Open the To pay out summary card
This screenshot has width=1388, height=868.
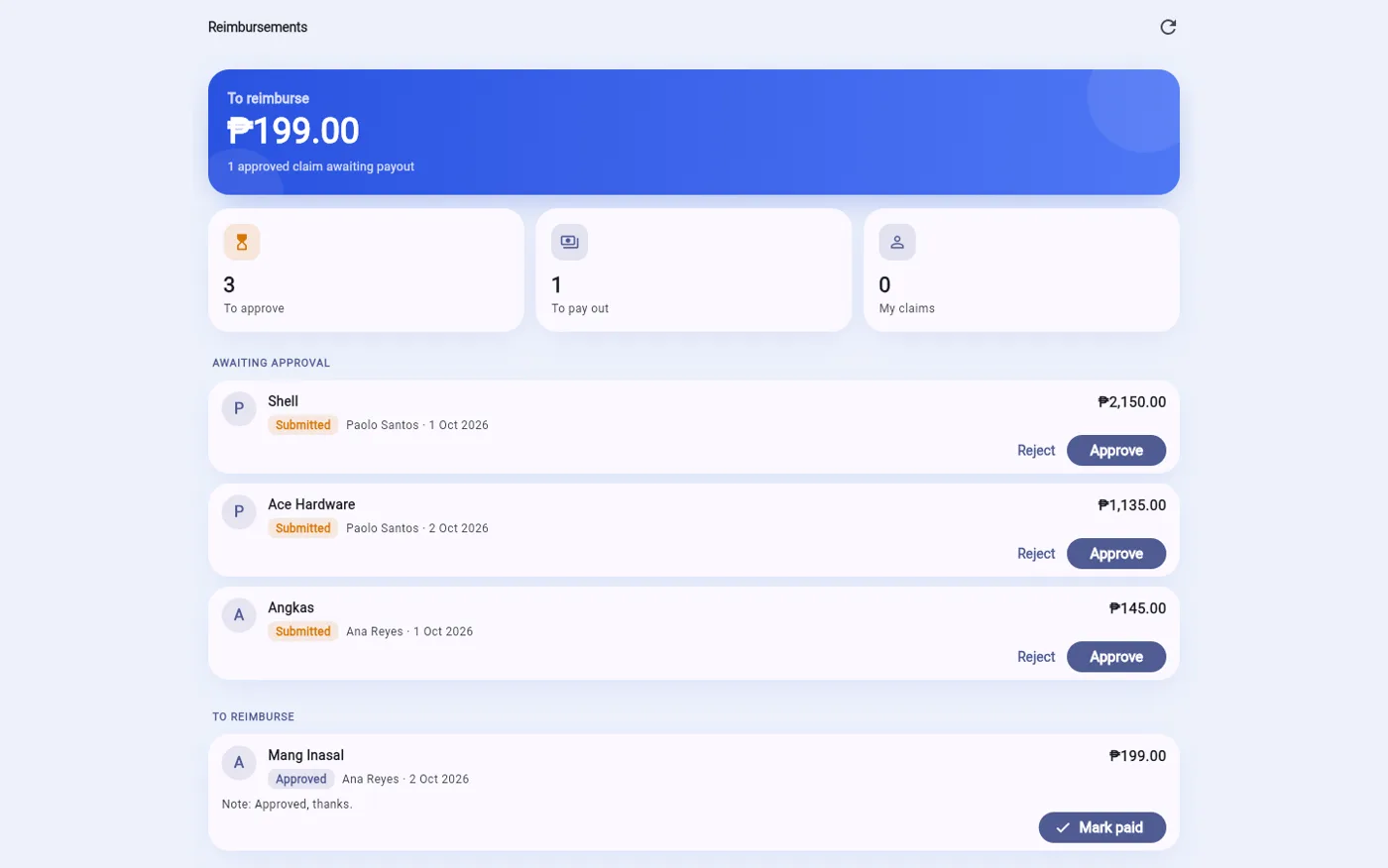[x=694, y=270]
